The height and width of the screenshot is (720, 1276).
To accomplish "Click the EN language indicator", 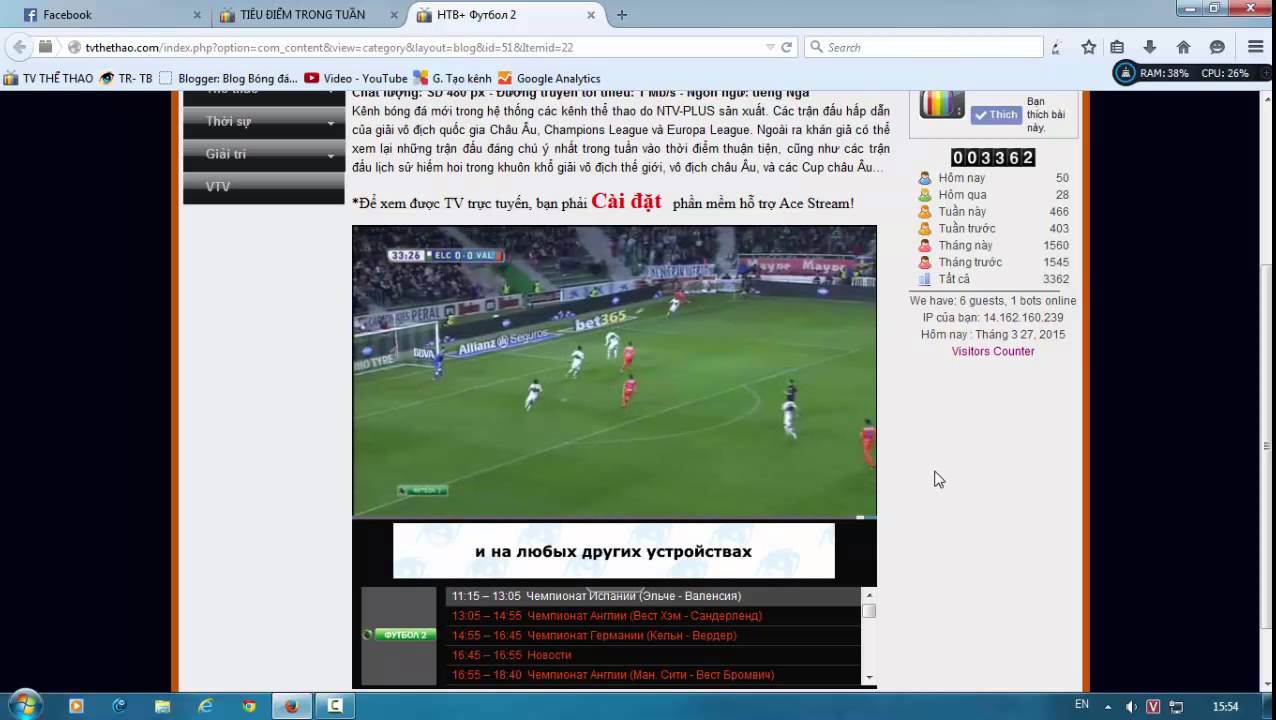I will (1082, 704).
